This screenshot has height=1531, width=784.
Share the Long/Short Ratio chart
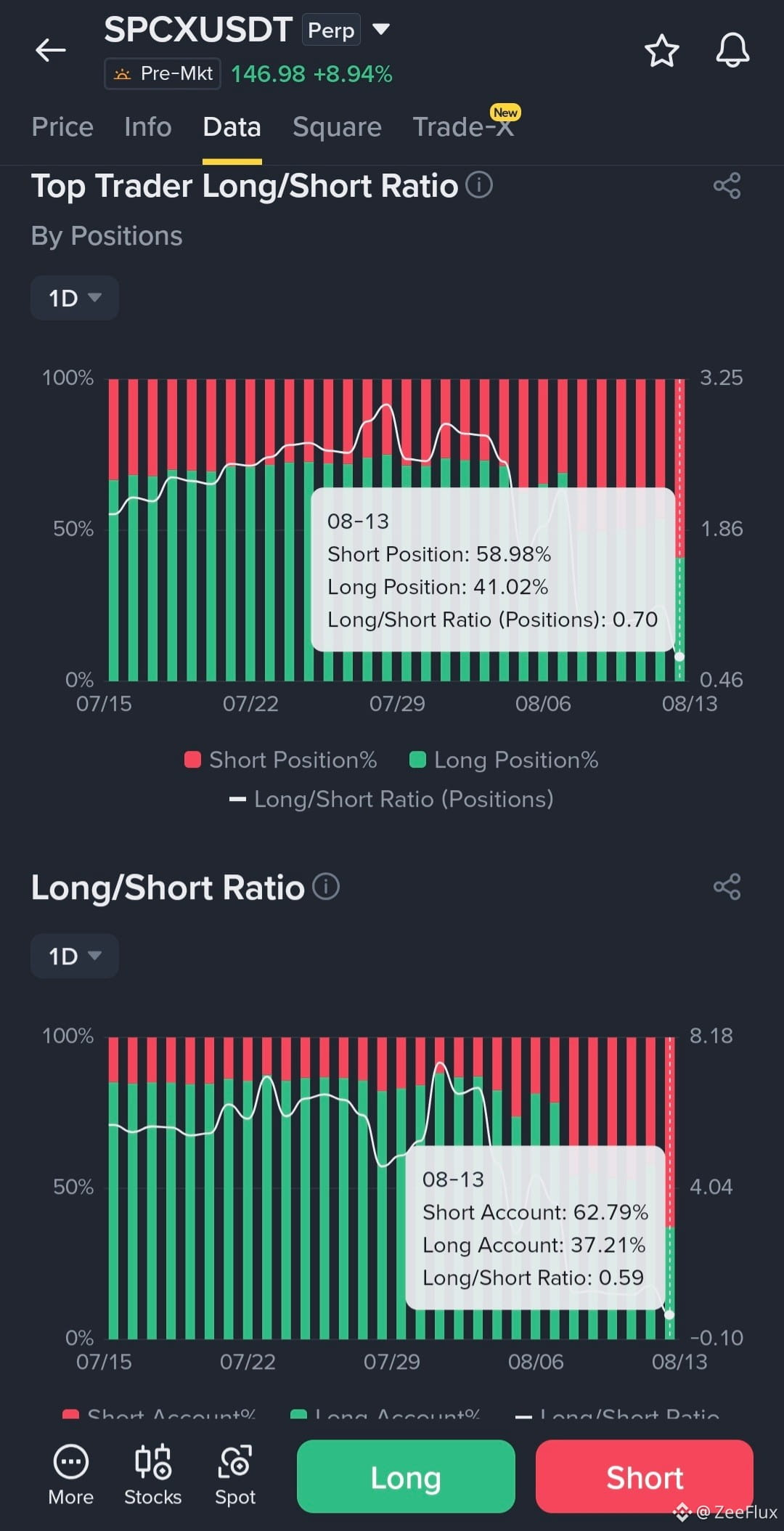[x=727, y=887]
